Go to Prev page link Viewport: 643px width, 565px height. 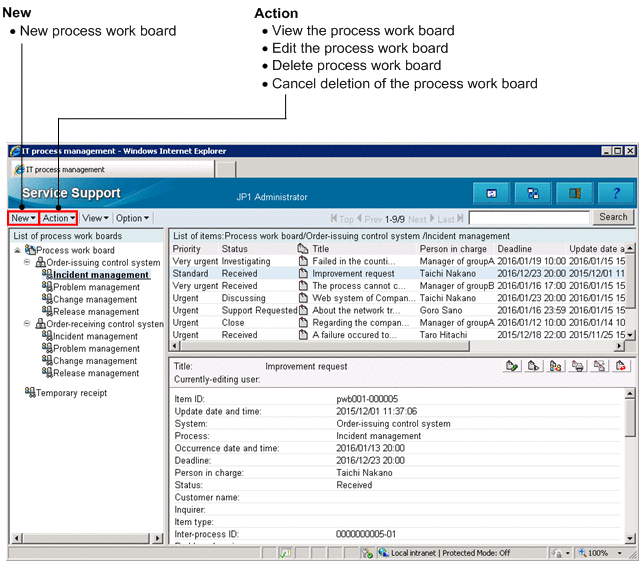[369, 219]
